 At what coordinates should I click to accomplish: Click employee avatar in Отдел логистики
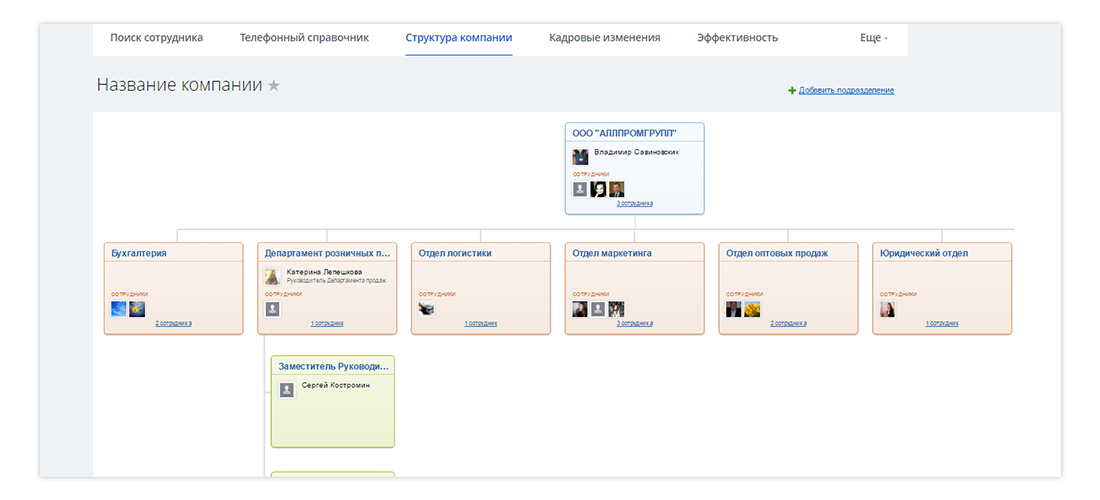pyautogui.click(x=426, y=309)
